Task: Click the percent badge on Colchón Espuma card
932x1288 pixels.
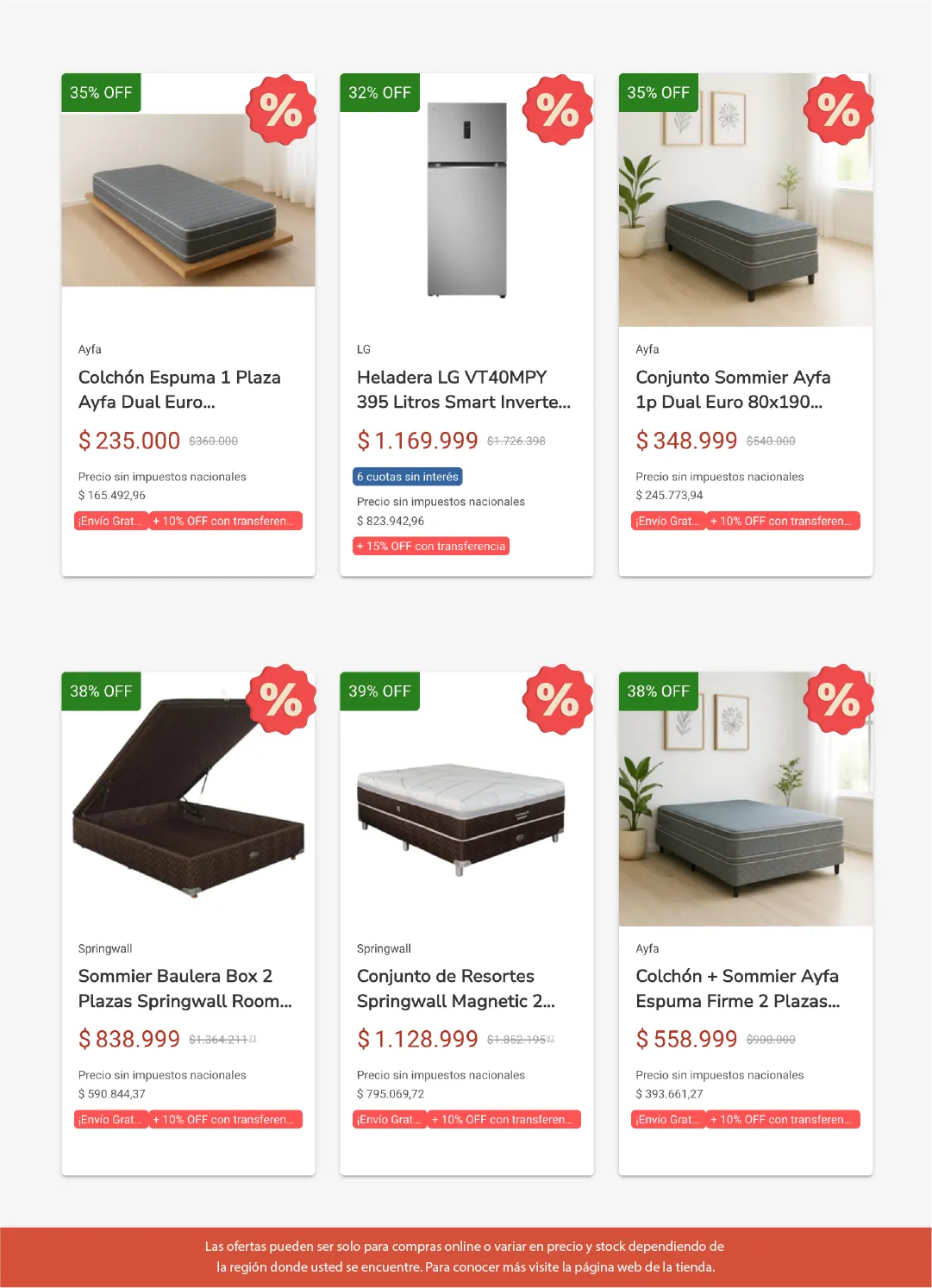Action: pos(281,109)
